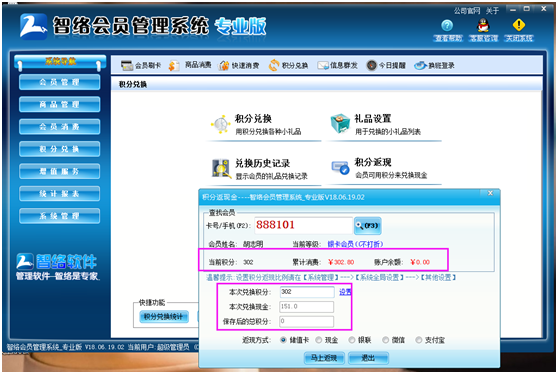Click the 设置 link beside exchange points
Screen dimensions: 558x374
point(345,292)
